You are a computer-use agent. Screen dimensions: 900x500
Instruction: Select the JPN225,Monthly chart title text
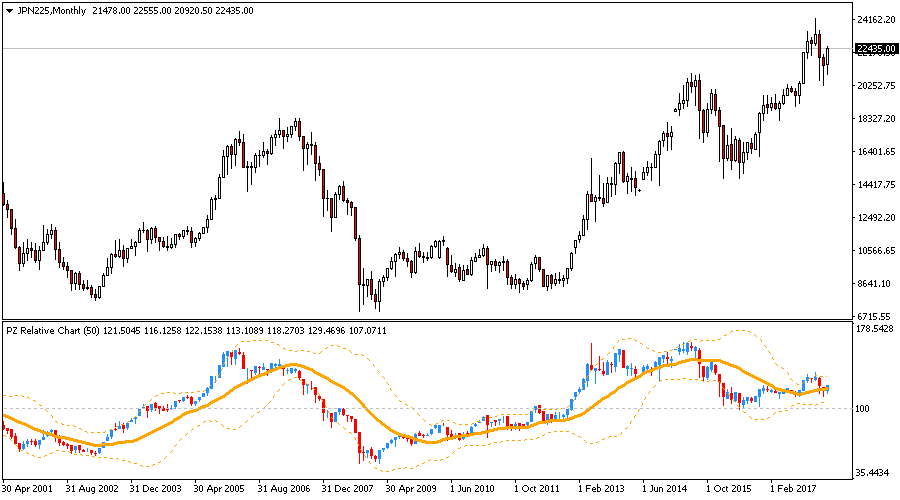click(x=52, y=10)
